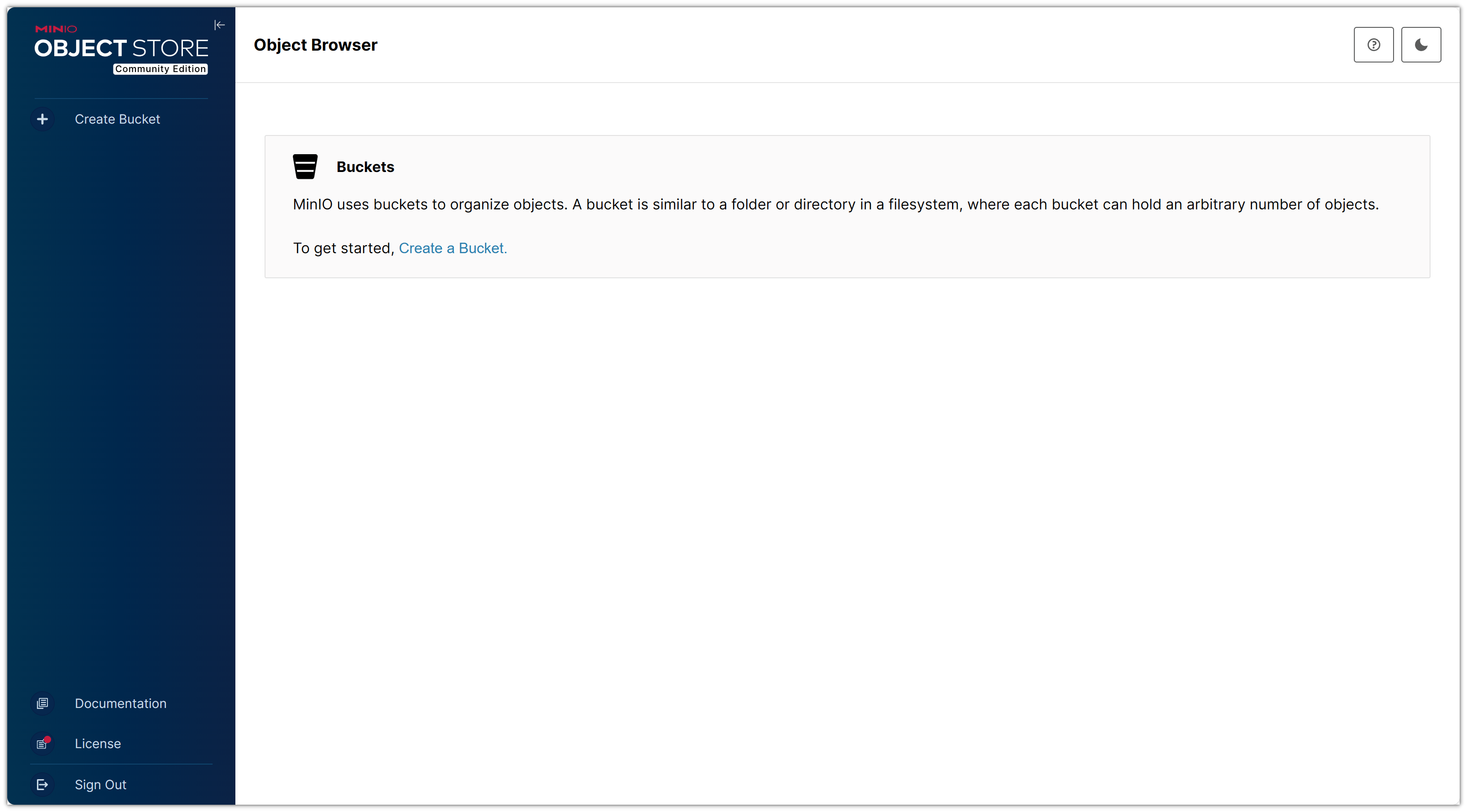Click the OBJECT STORE logo text

point(121,48)
